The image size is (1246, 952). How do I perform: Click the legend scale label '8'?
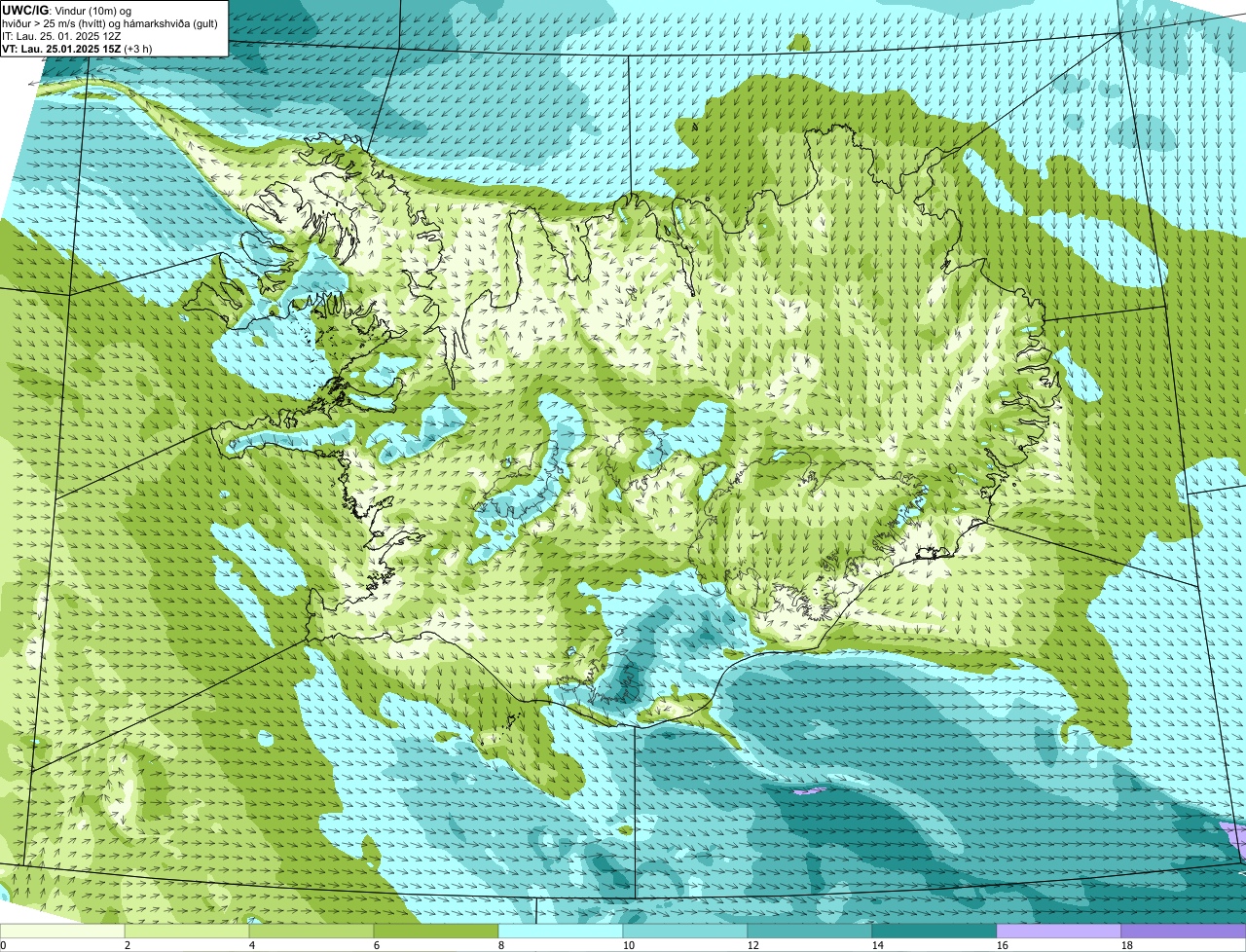[x=501, y=945]
